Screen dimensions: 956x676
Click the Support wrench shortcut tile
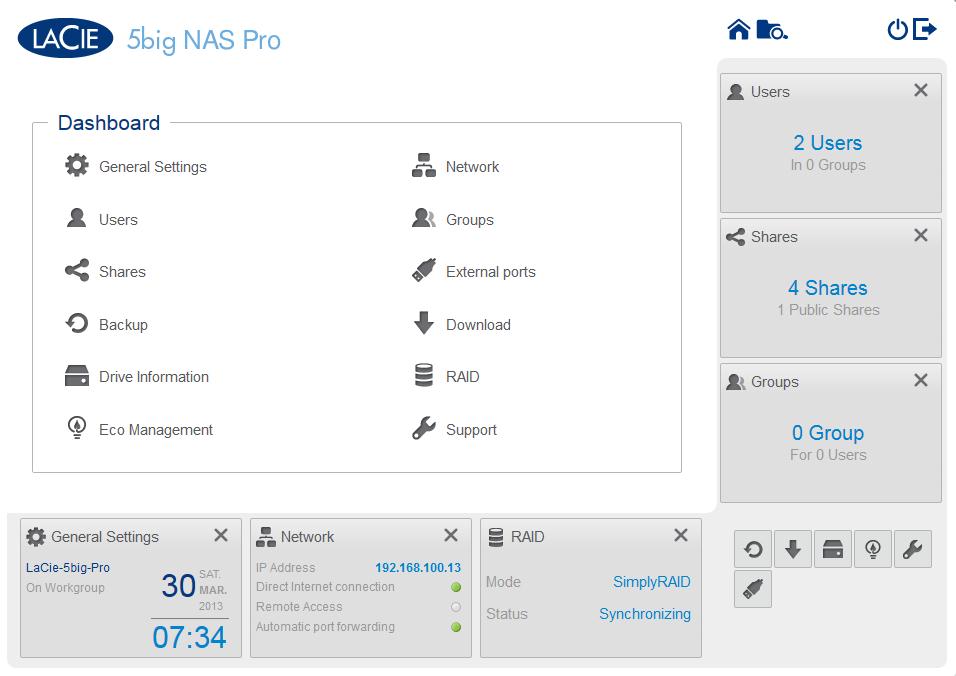[913, 549]
